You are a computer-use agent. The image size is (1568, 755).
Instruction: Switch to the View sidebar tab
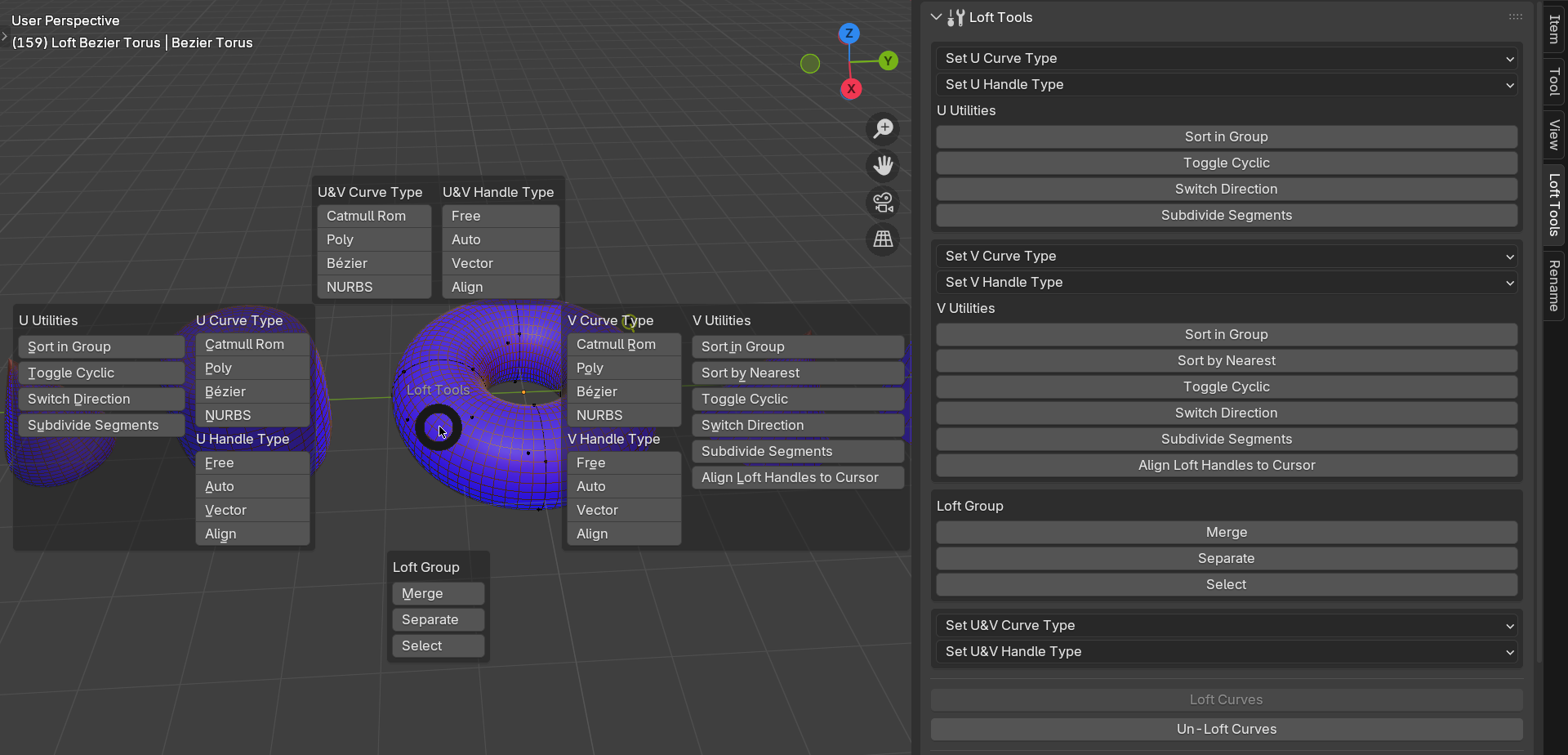tap(1554, 136)
